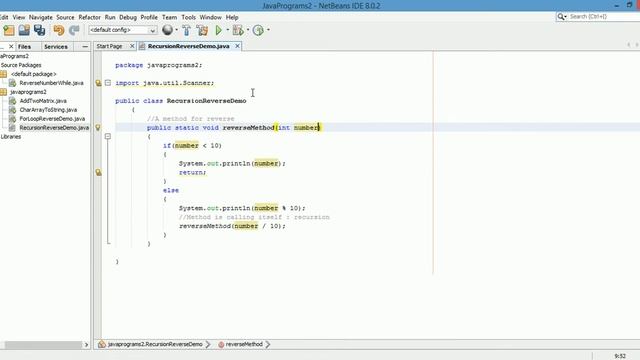640x360 pixels.
Task: Close the Projects panel tab
Action: coord(11,47)
